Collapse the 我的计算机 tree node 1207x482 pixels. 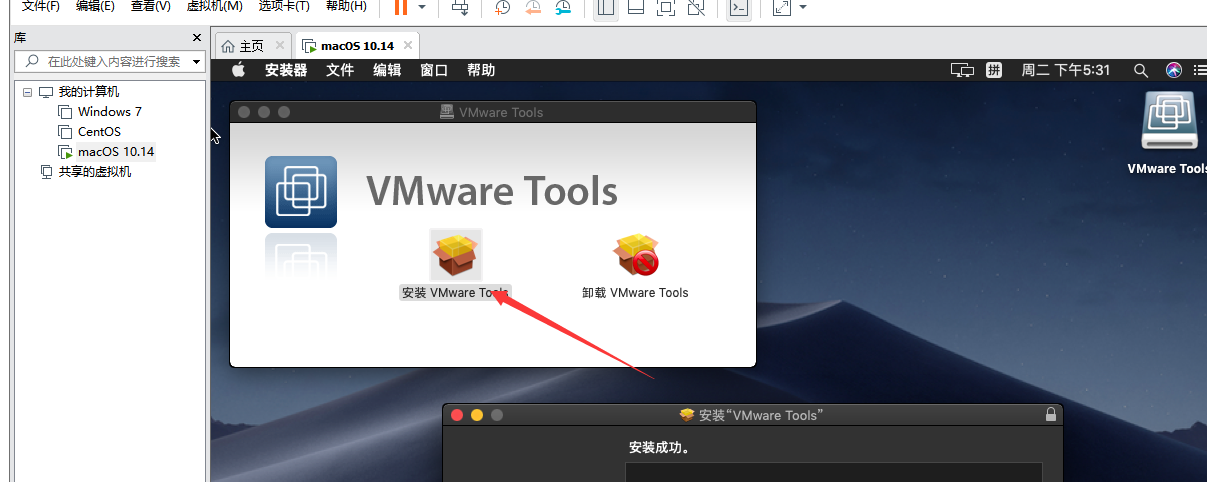point(26,92)
